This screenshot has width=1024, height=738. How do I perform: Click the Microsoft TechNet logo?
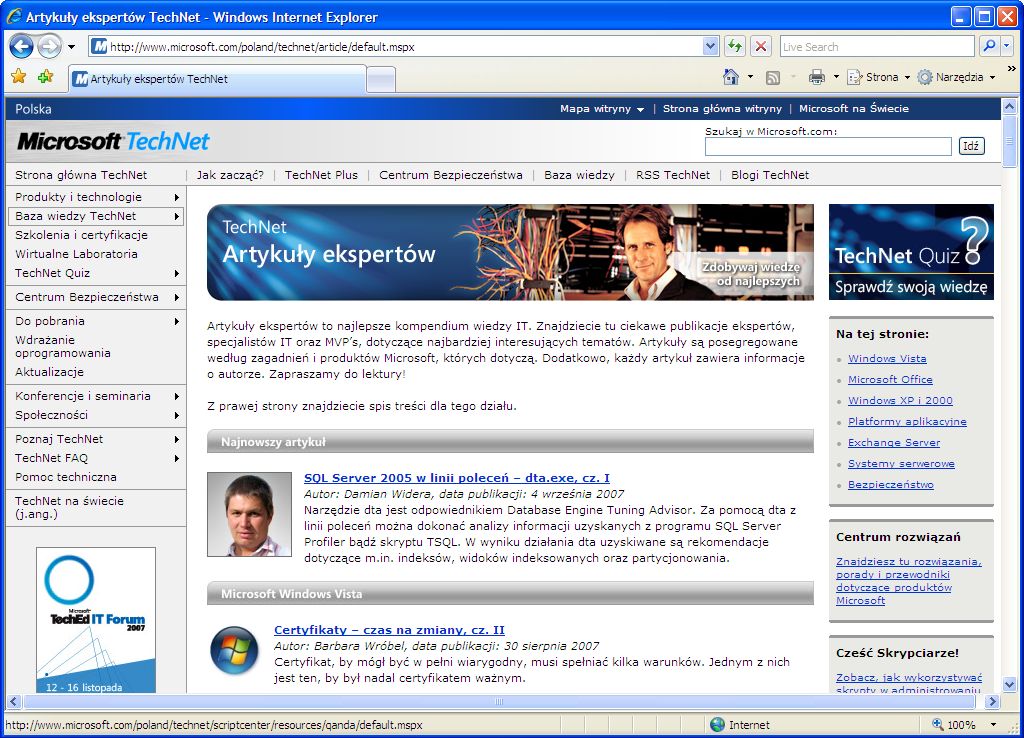[x=114, y=141]
